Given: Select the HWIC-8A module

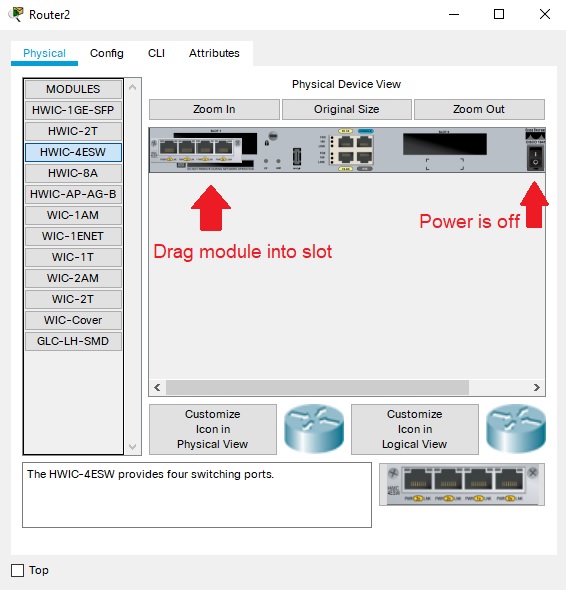Looking at the screenshot, I should coord(73,173).
